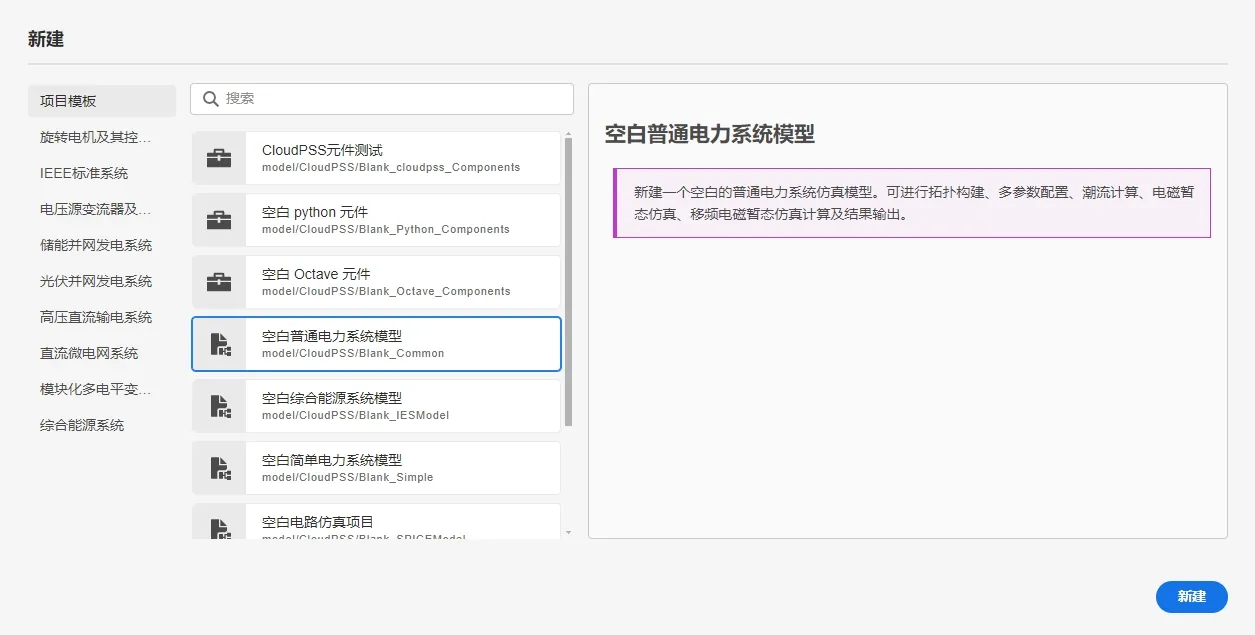1255x635 pixels.
Task: Click the model file icon for 空白电路仿真项目
Action: click(x=219, y=526)
